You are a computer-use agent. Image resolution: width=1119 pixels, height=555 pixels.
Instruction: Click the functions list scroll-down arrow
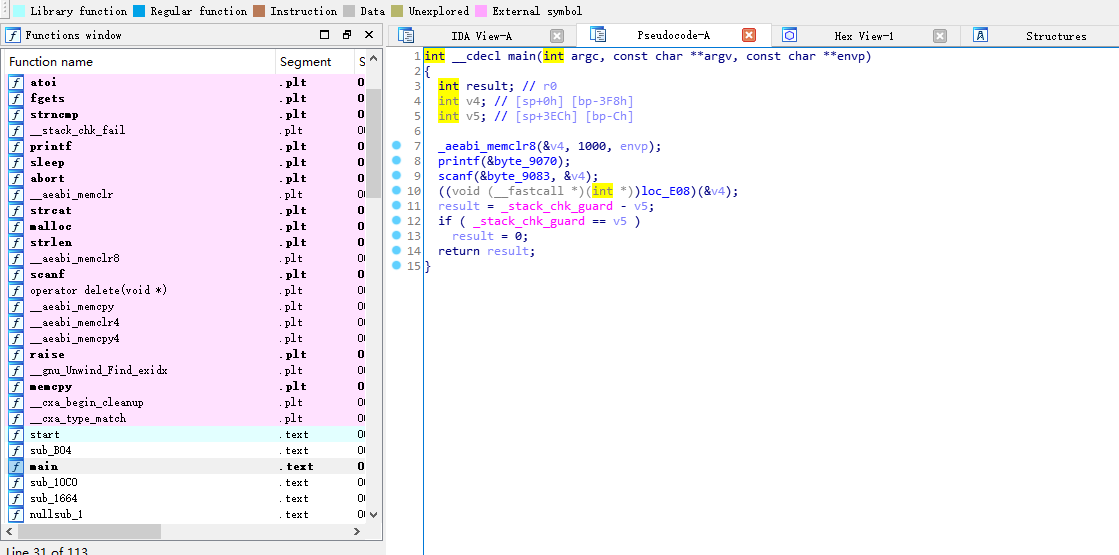click(x=373, y=514)
